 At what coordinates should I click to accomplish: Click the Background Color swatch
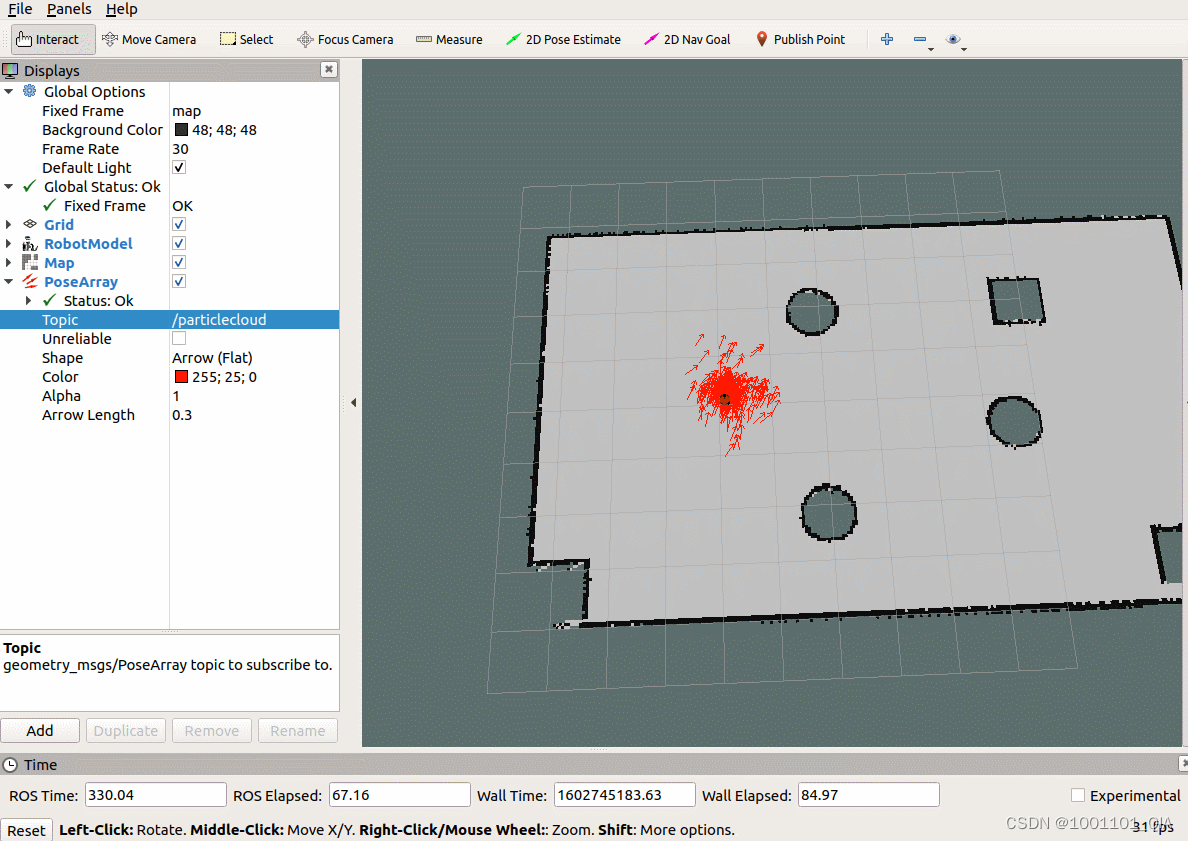pyautogui.click(x=181, y=130)
